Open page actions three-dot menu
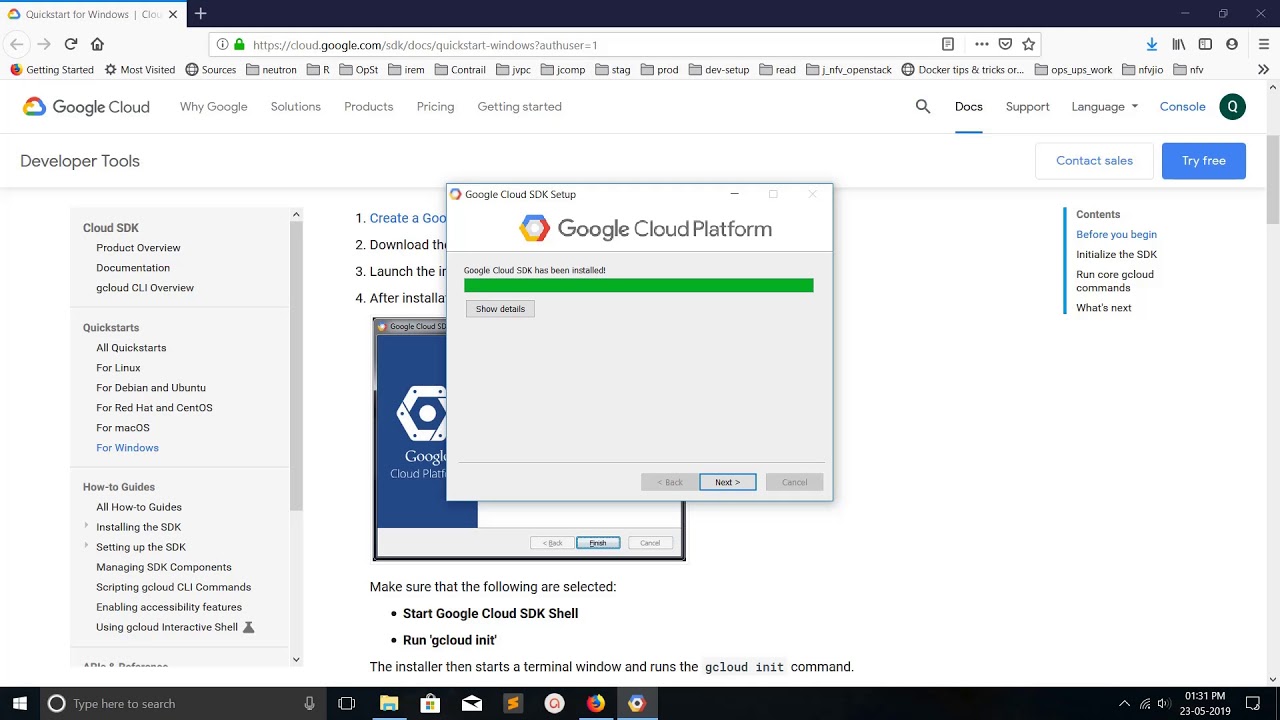The height and width of the screenshot is (720, 1280). [982, 44]
